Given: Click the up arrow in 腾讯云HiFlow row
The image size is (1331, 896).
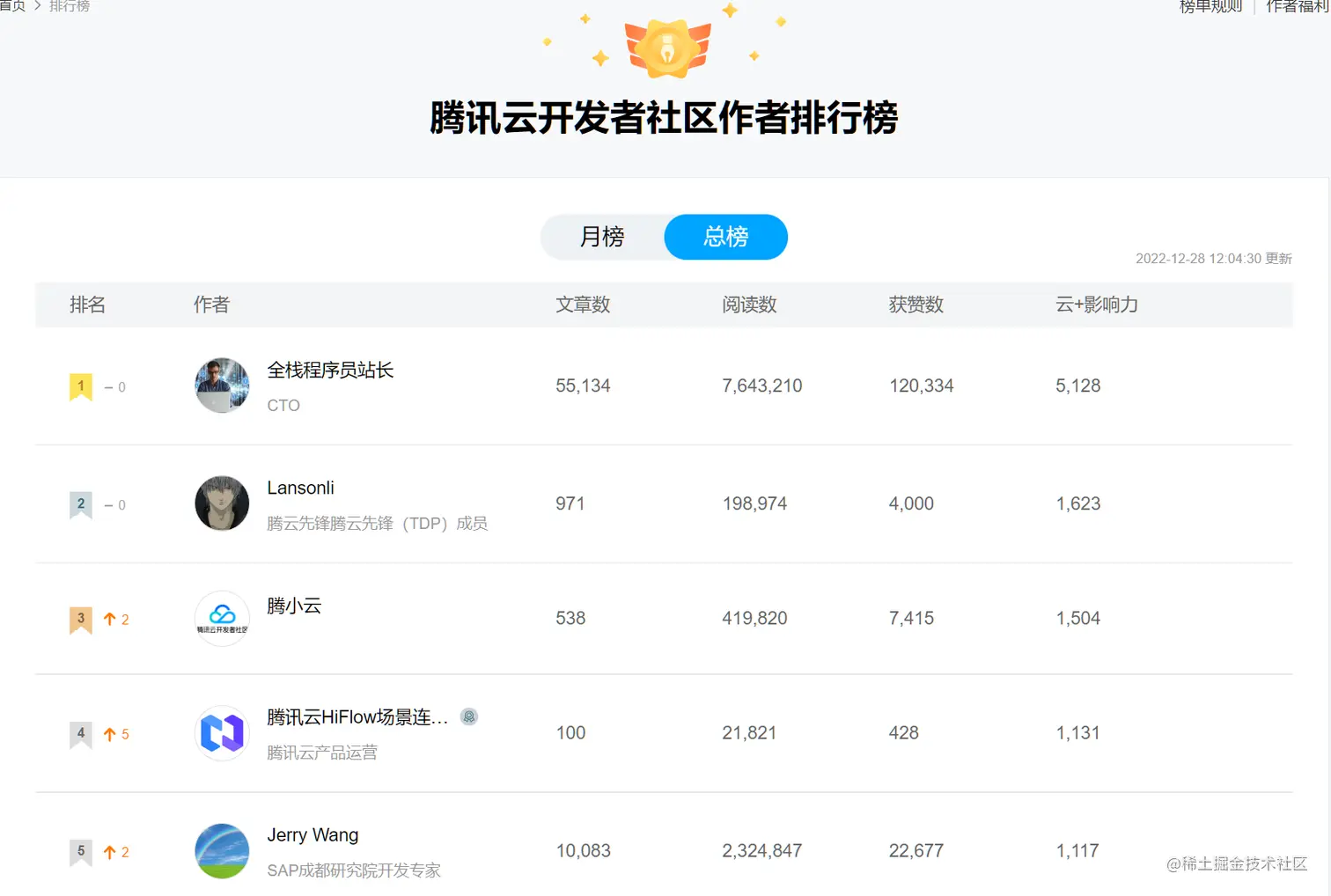Looking at the screenshot, I should pyautogui.click(x=110, y=734).
